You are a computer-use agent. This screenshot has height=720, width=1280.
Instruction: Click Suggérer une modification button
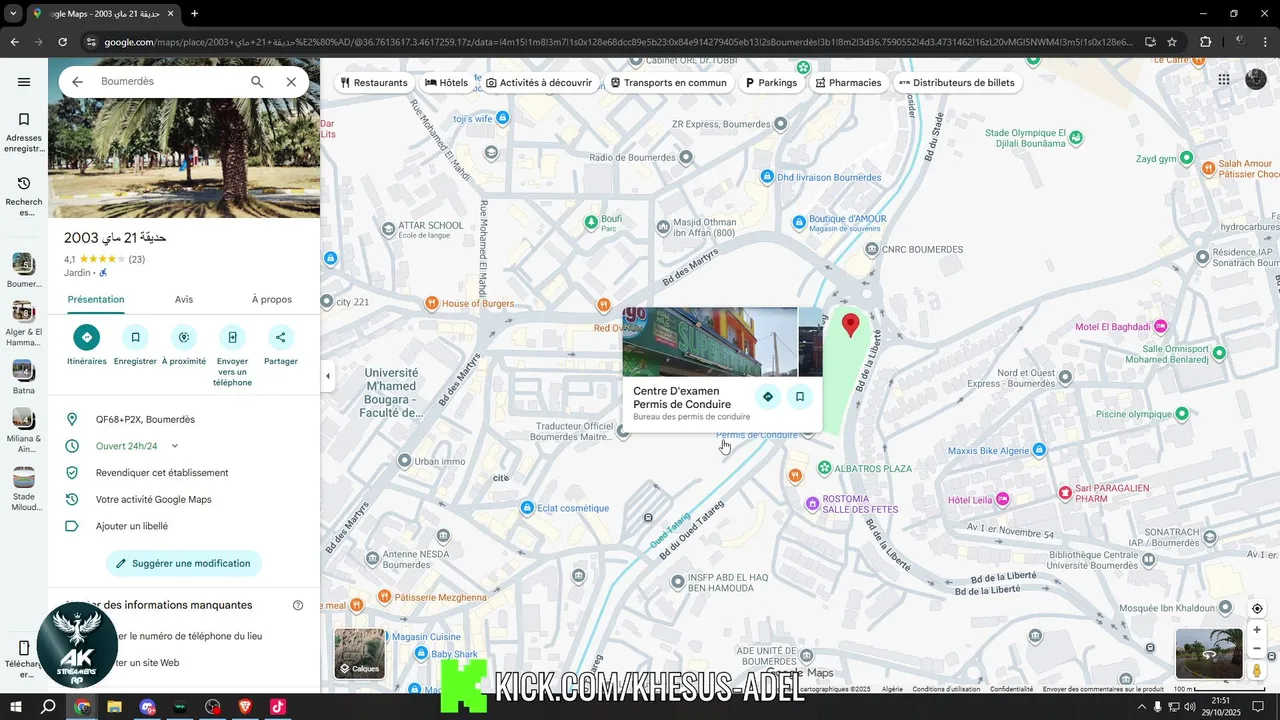[184, 563]
